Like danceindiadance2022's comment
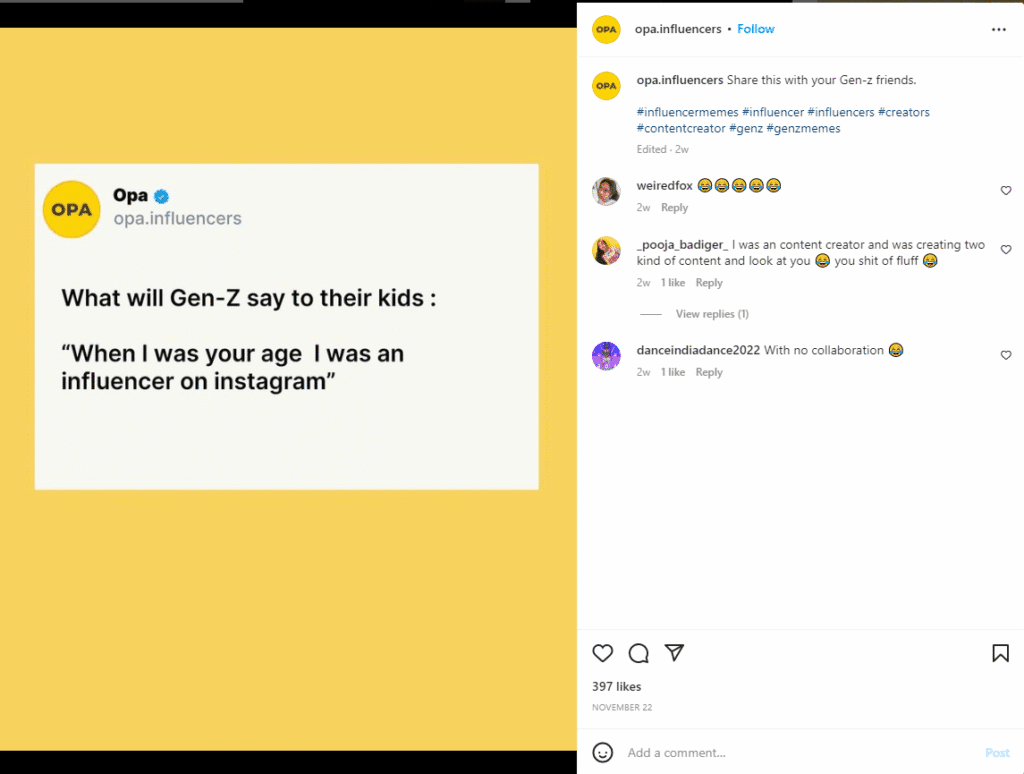Image resolution: width=1024 pixels, height=774 pixels. point(1006,355)
